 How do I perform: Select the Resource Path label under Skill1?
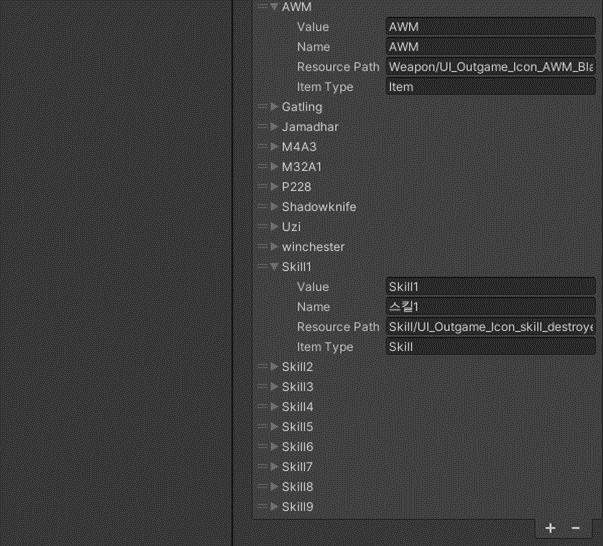tap(338, 327)
